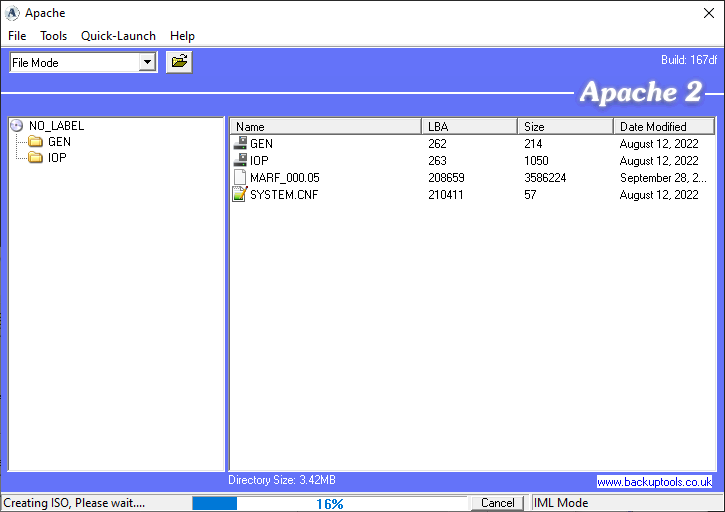This screenshot has width=725, height=512.
Task: Click the MARF_000.05 file icon
Action: click(240, 178)
